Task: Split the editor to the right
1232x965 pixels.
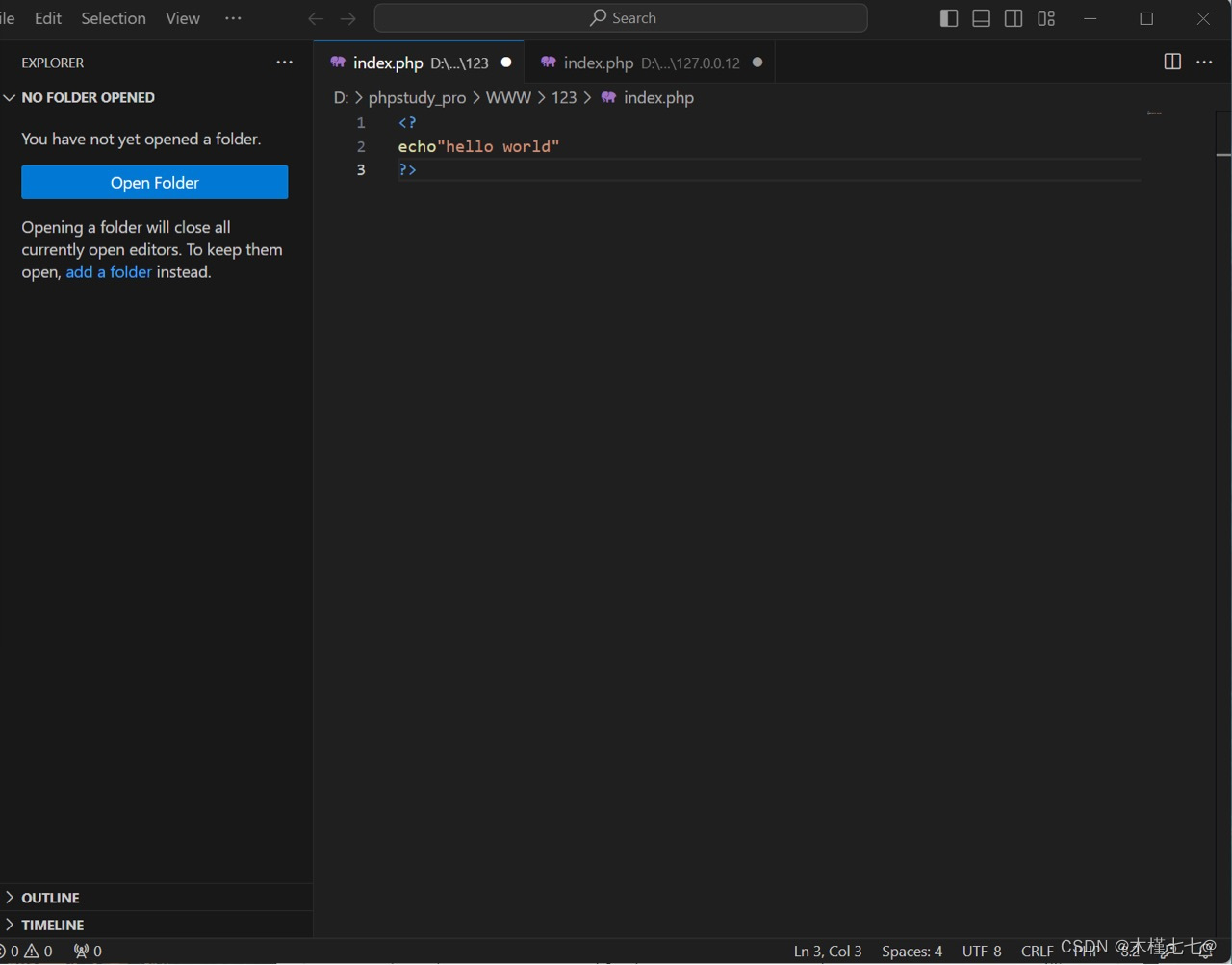Action: coord(1172,62)
